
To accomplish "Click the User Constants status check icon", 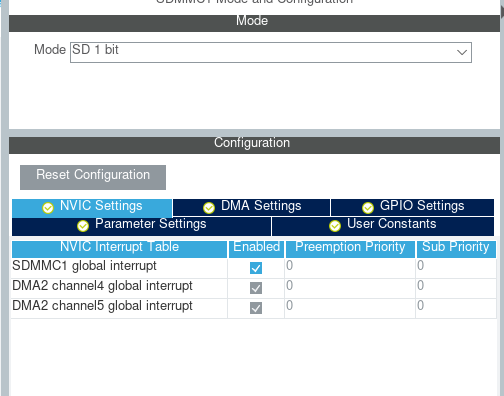I will (x=335, y=226).
